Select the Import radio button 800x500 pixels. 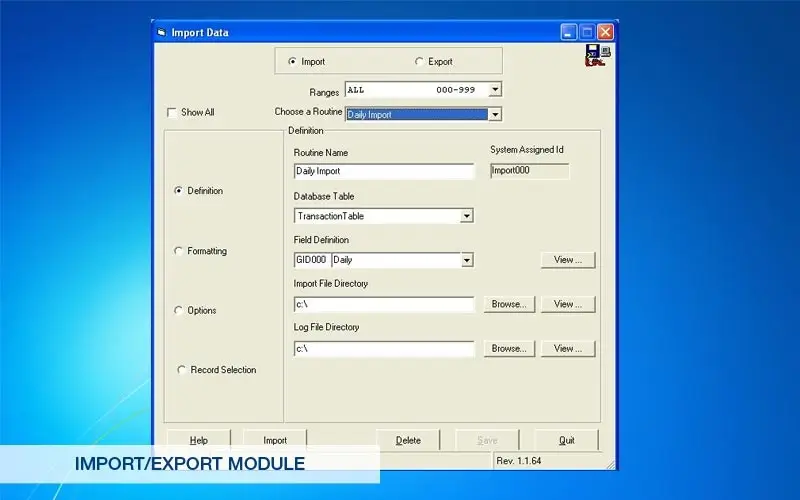292,61
